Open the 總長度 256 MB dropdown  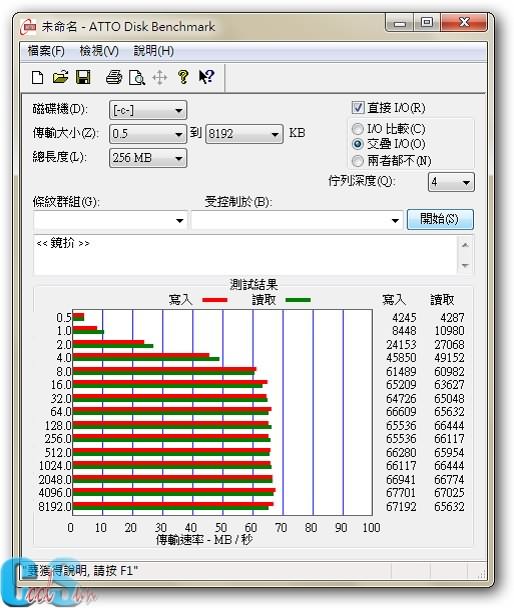point(148,158)
